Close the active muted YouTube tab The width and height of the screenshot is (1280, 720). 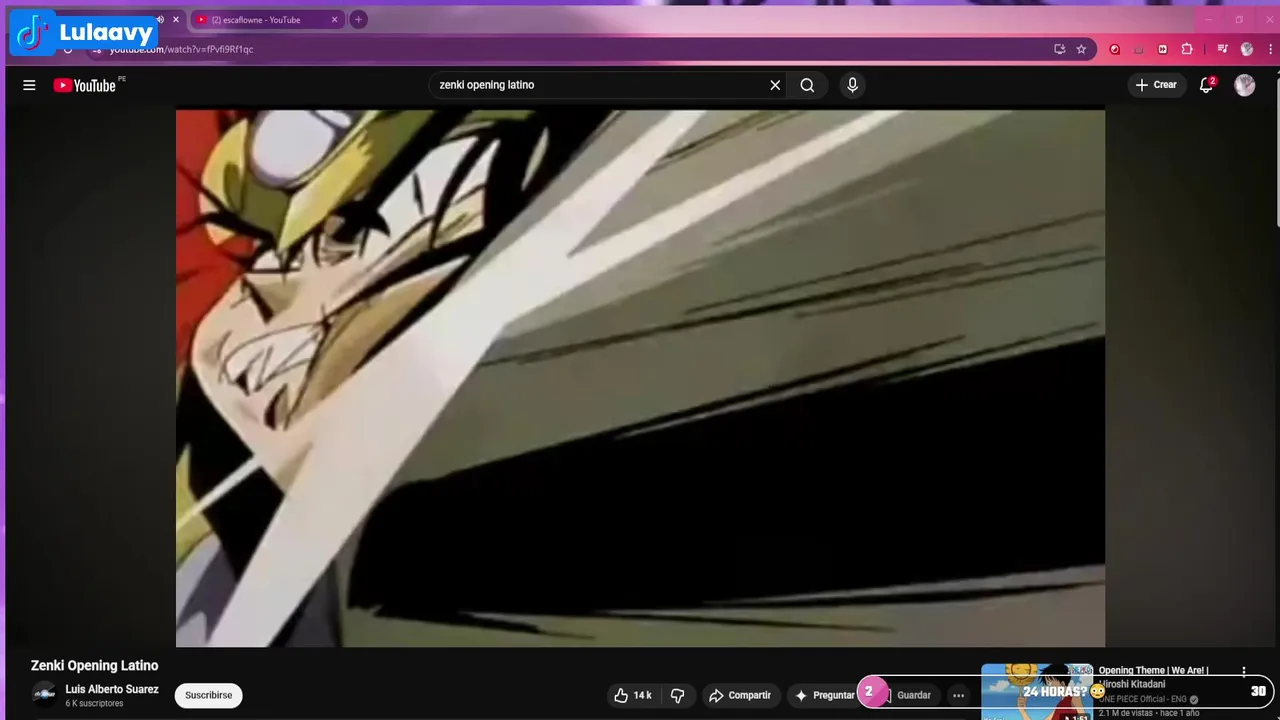tap(176, 19)
